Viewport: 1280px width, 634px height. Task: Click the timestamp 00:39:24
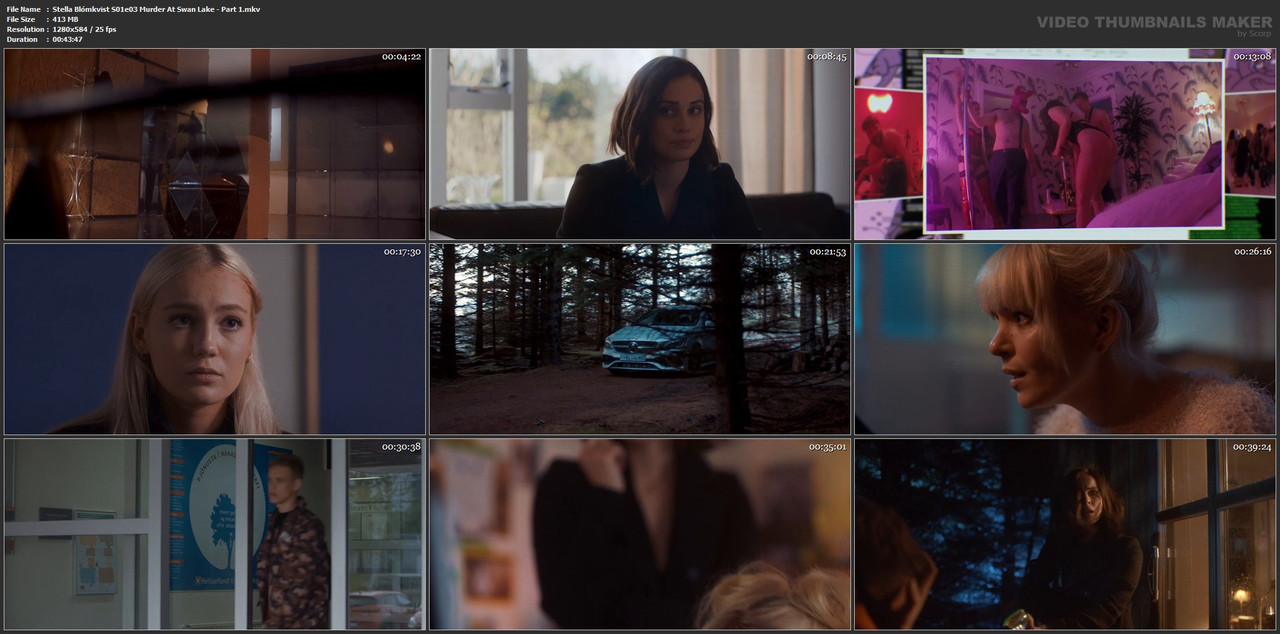[x=1251, y=447]
